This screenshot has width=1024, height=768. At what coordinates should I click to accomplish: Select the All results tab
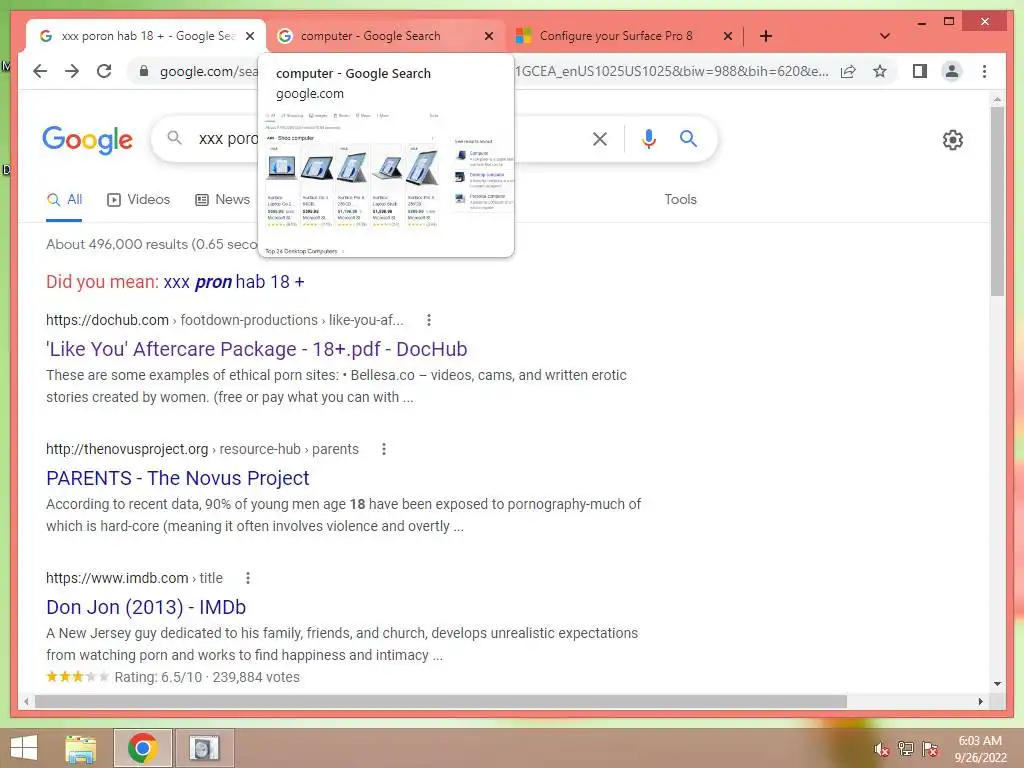click(x=64, y=200)
